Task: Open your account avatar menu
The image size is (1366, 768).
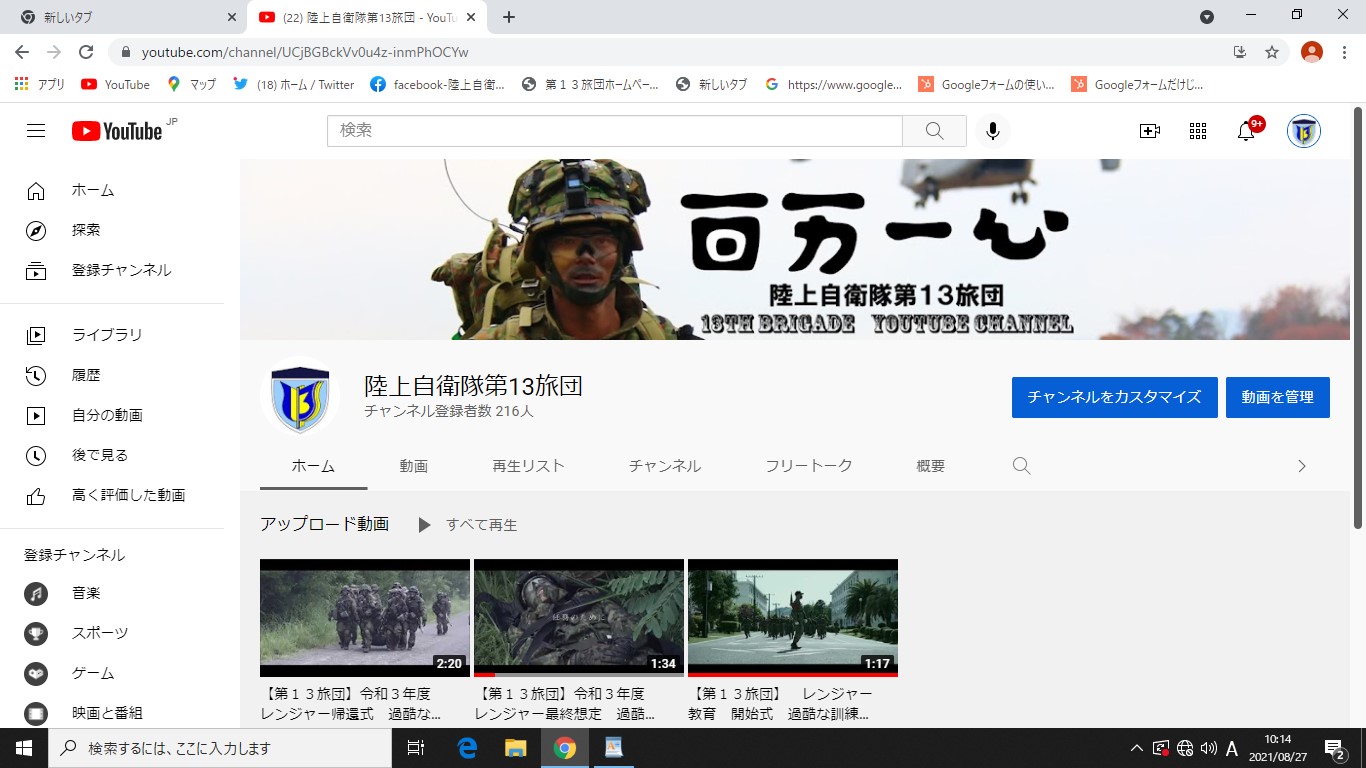Action: tap(1303, 130)
